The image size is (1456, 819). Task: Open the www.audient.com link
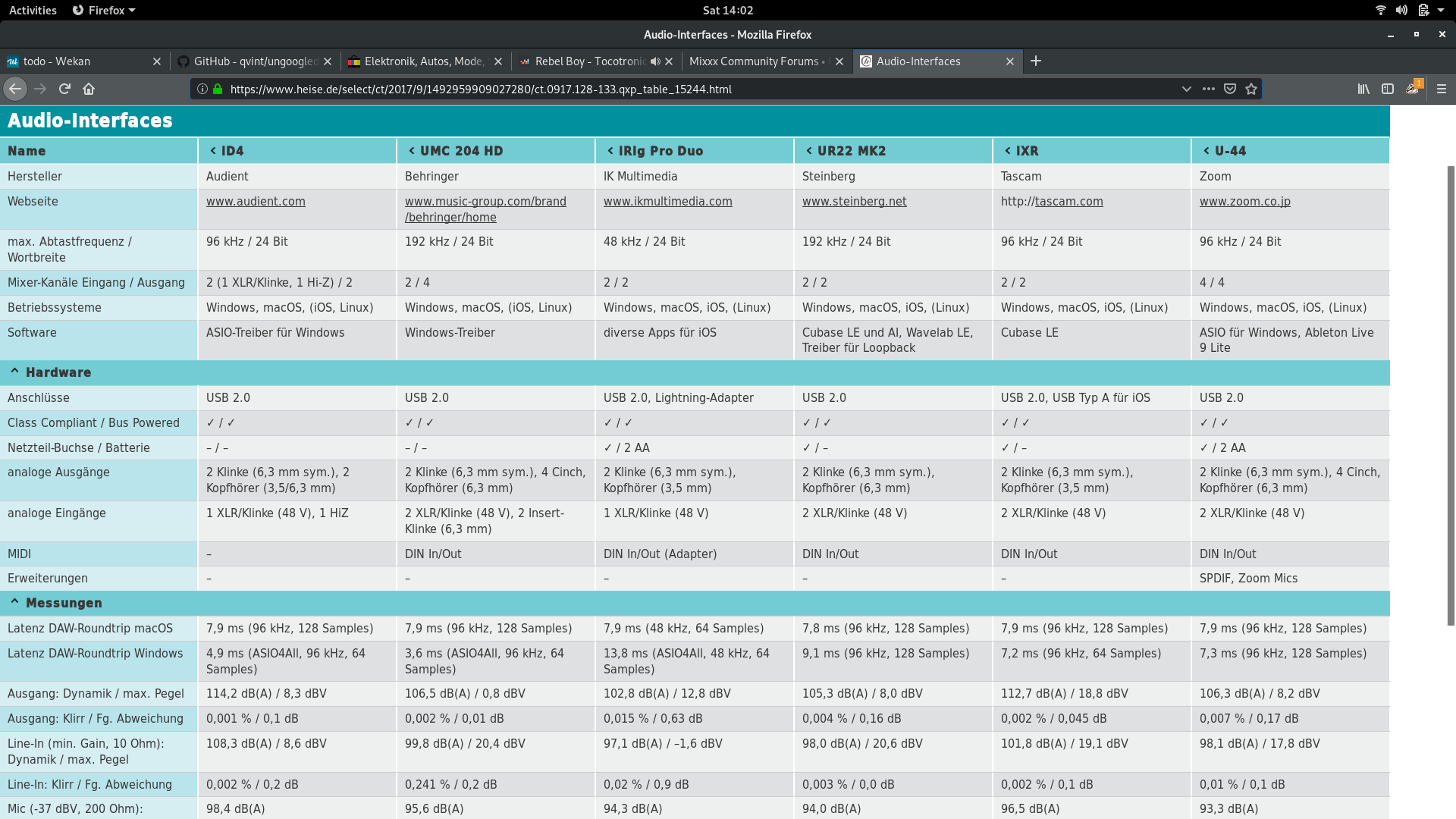click(256, 202)
